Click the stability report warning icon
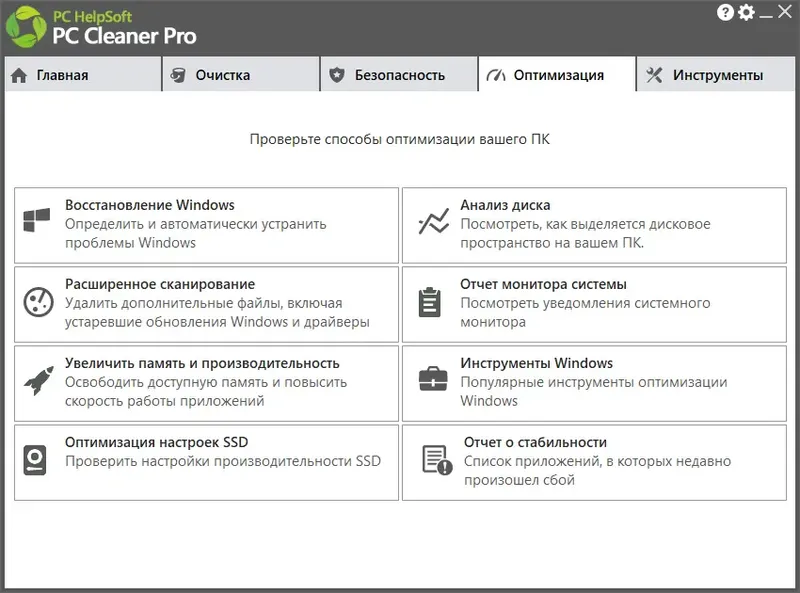The width and height of the screenshot is (800, 593). click(436, 460)
